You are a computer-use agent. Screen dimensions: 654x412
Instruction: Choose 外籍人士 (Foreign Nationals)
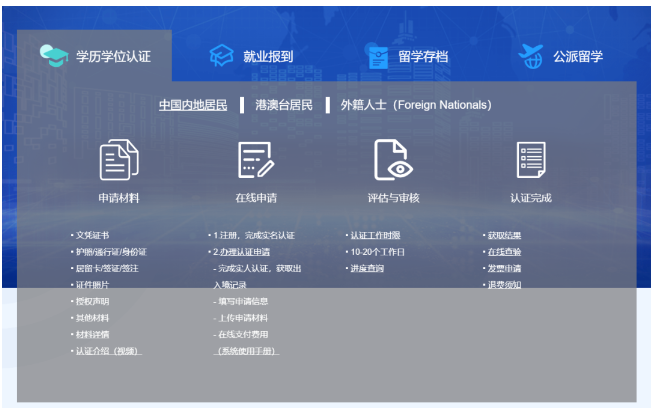pos(416,105)
